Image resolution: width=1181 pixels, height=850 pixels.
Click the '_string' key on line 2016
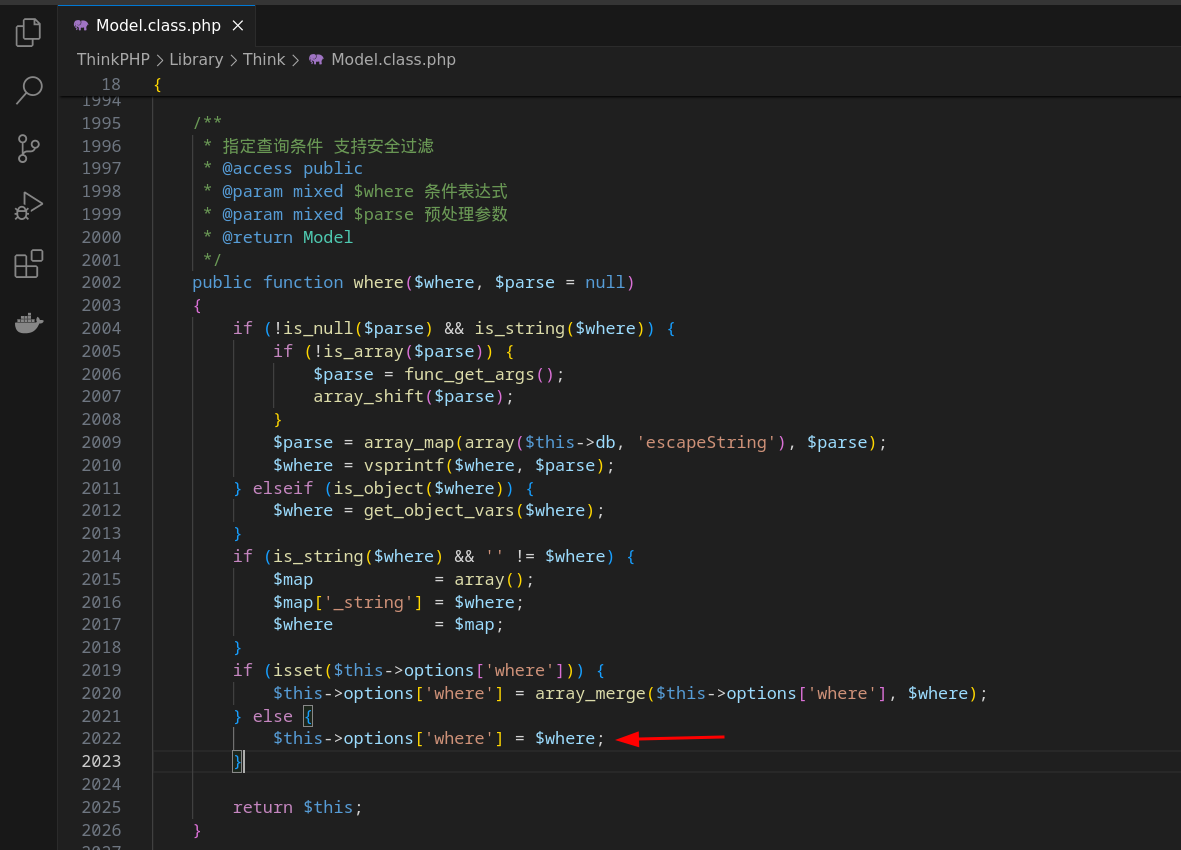pos(368,602)
